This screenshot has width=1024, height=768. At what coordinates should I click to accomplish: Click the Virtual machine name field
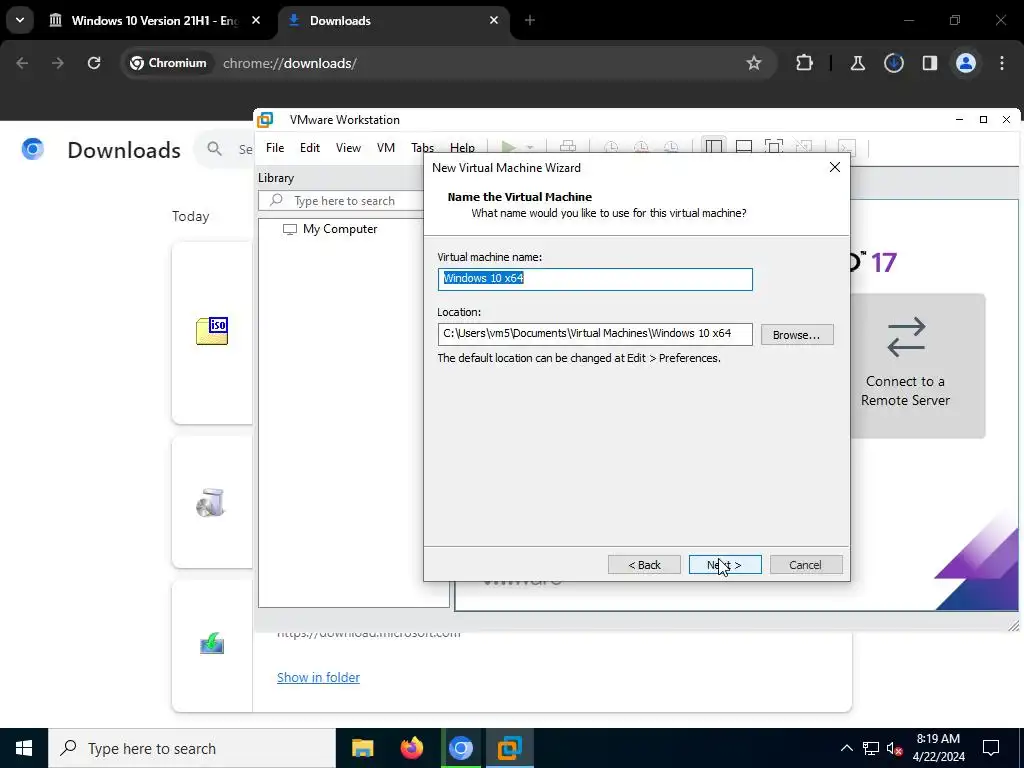pyautogui.click(x=595, y=279)
